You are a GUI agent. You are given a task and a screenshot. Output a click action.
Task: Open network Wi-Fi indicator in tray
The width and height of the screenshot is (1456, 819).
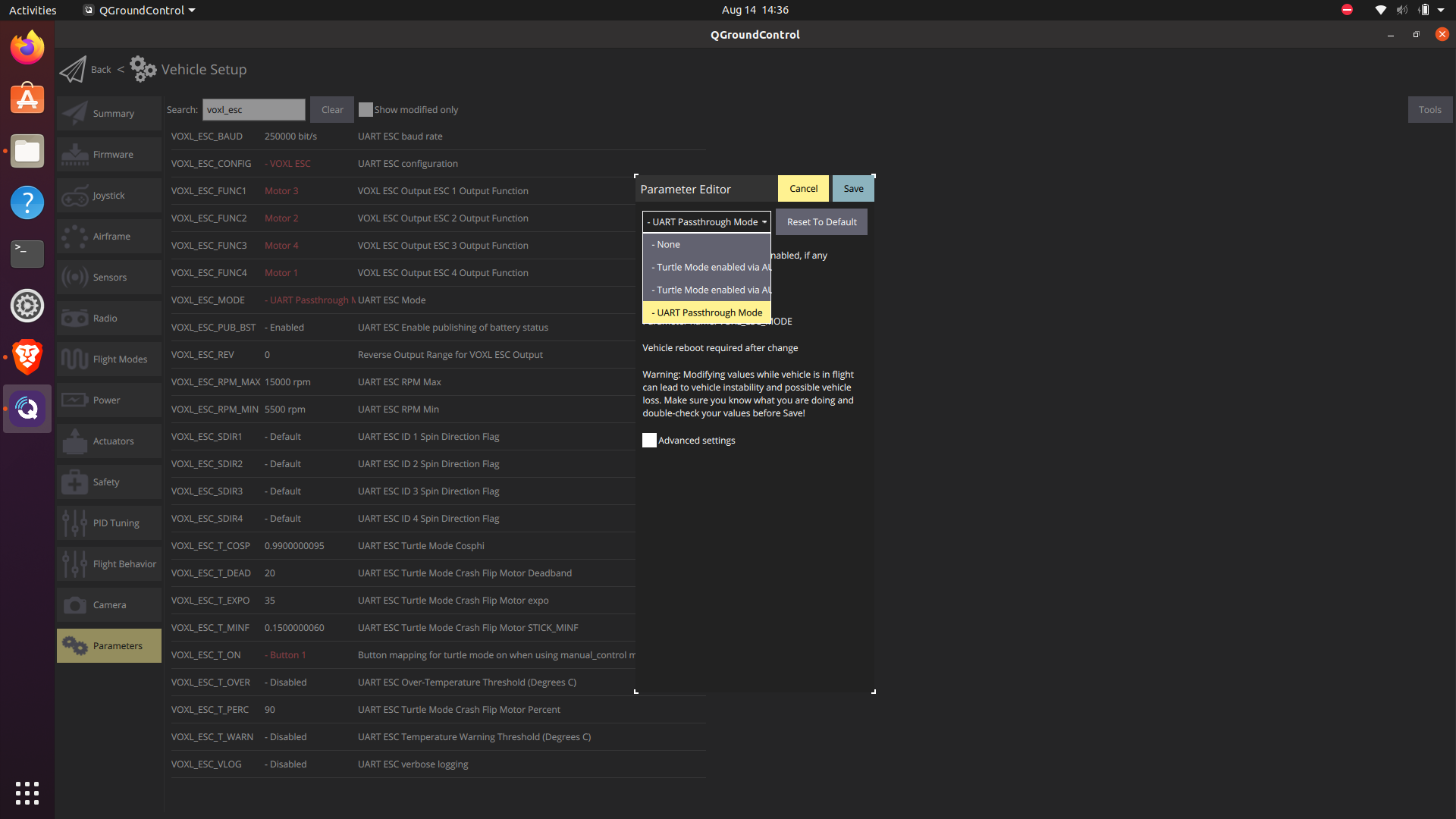coord(1380,10)
